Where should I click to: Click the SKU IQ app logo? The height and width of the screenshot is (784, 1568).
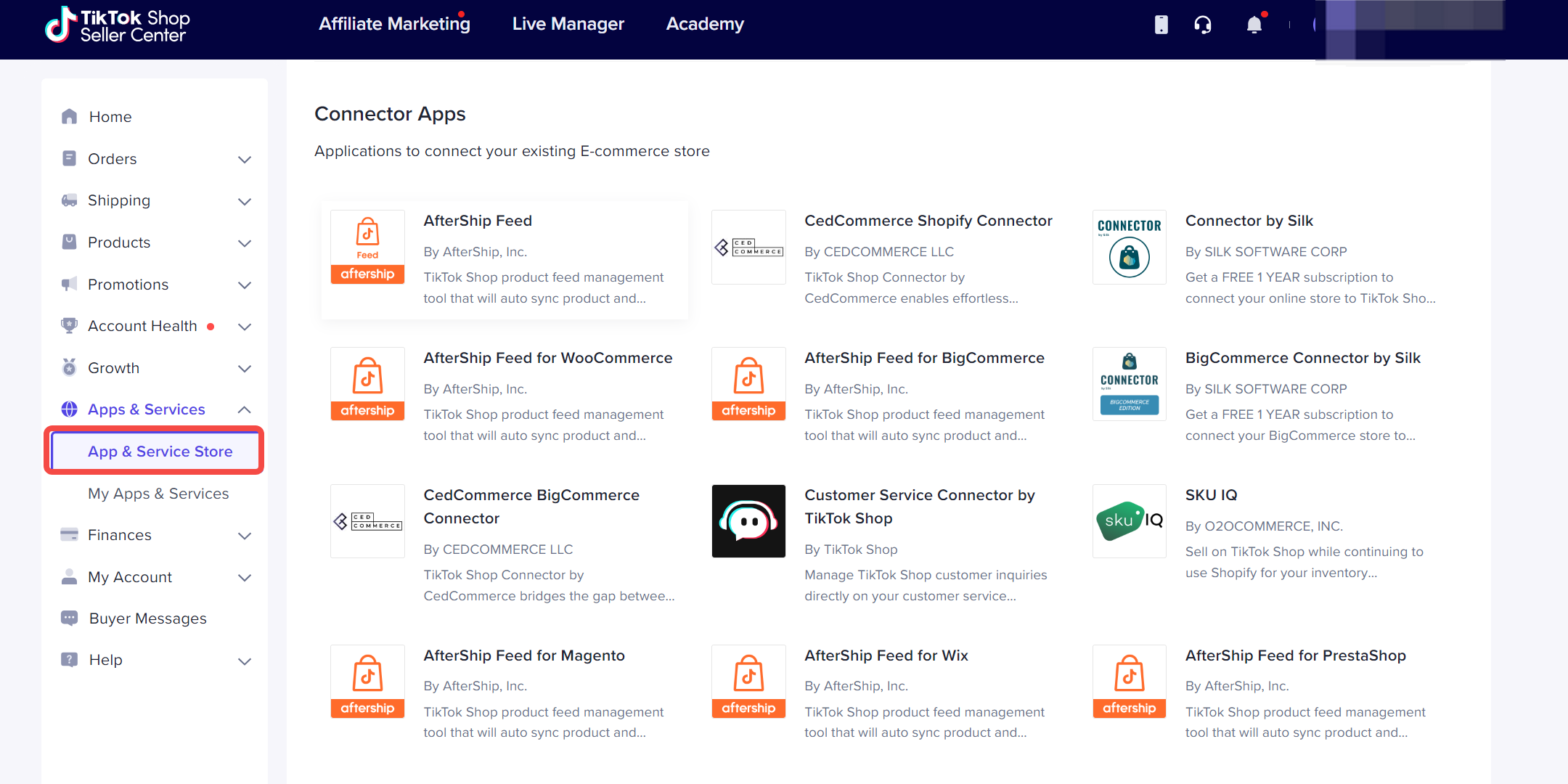click(x=1130, y=521)
